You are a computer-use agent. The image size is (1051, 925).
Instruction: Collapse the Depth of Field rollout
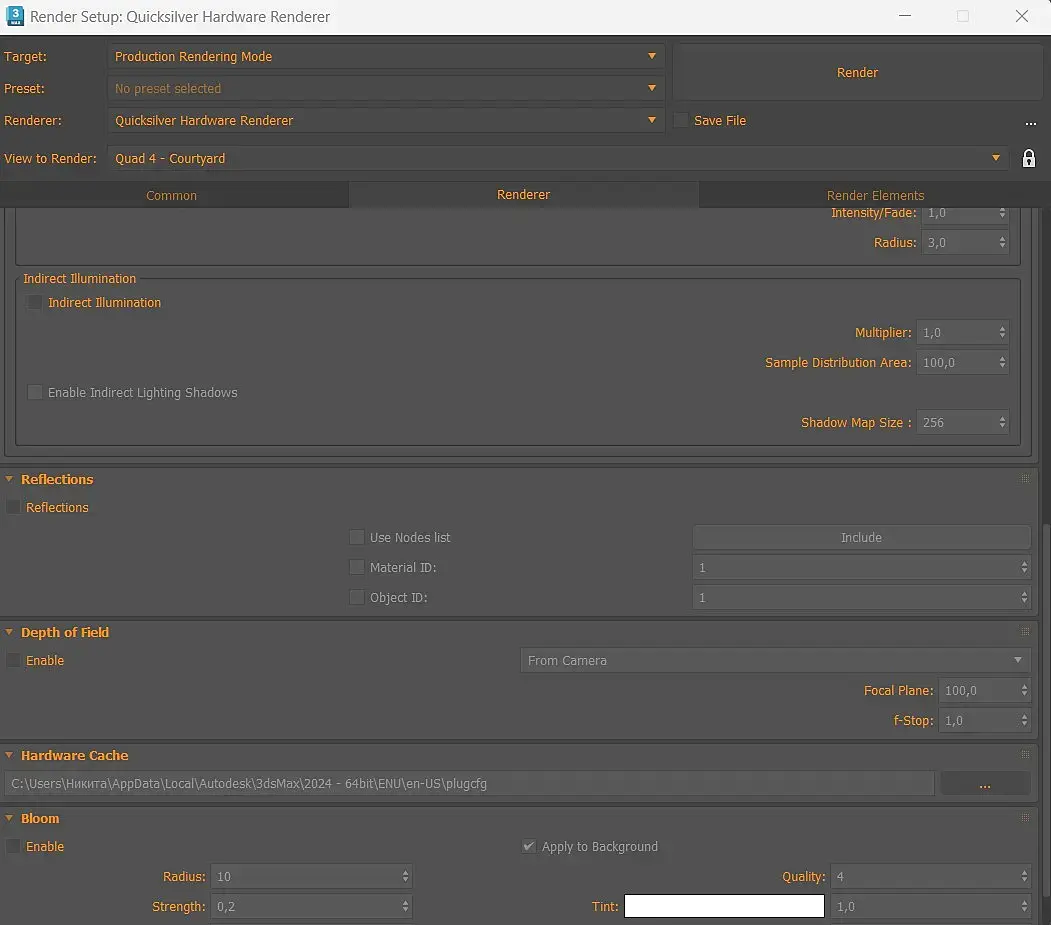point(9,631)
